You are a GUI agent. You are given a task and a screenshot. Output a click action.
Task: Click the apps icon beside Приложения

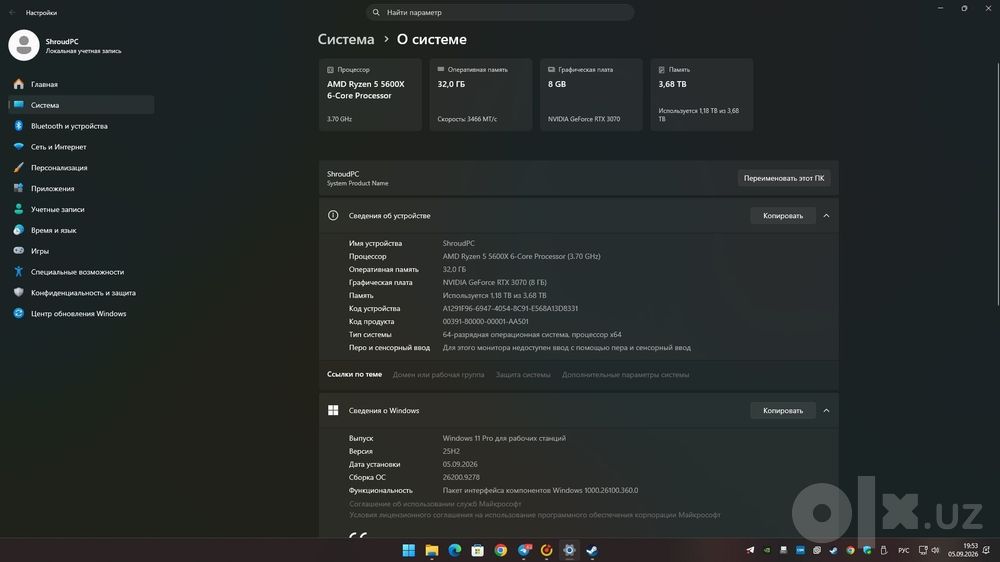point(18,188)
